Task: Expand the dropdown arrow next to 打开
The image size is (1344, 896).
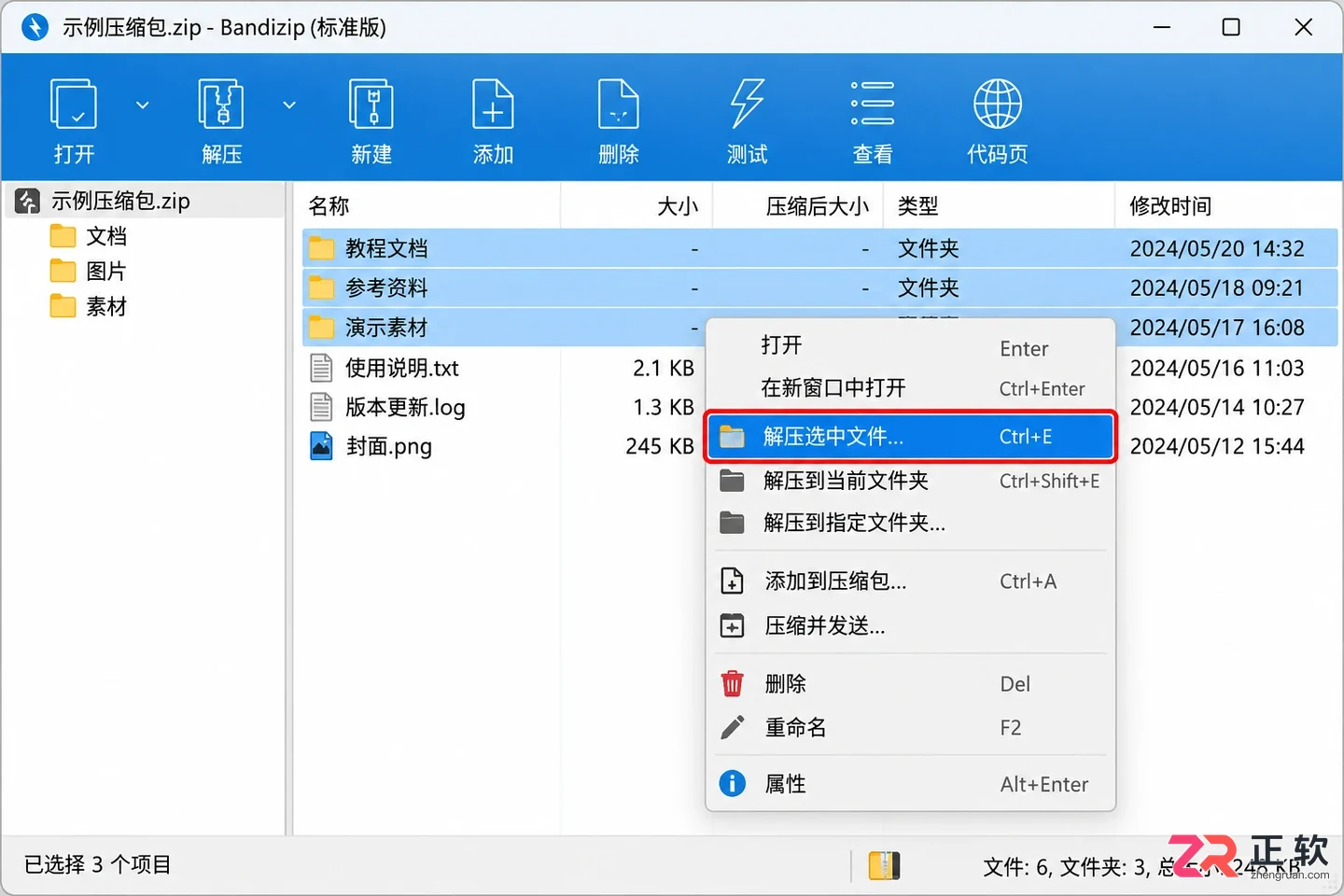Action: [143, 105]
